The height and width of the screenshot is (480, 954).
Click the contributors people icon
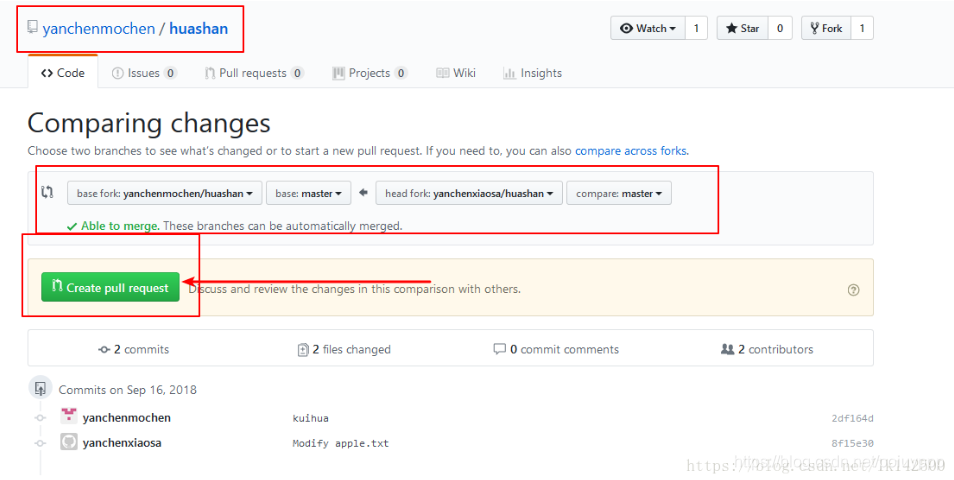click(x=727, y=349)
